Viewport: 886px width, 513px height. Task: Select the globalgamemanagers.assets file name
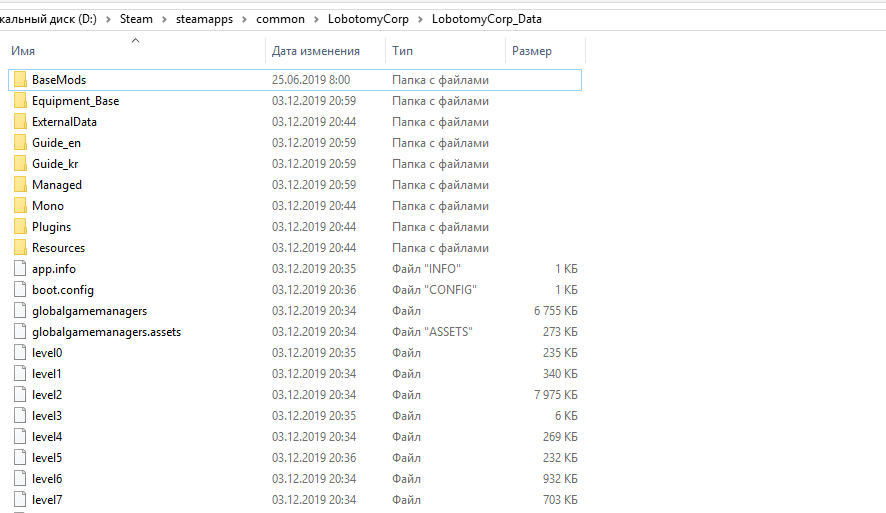coord(107,332)
